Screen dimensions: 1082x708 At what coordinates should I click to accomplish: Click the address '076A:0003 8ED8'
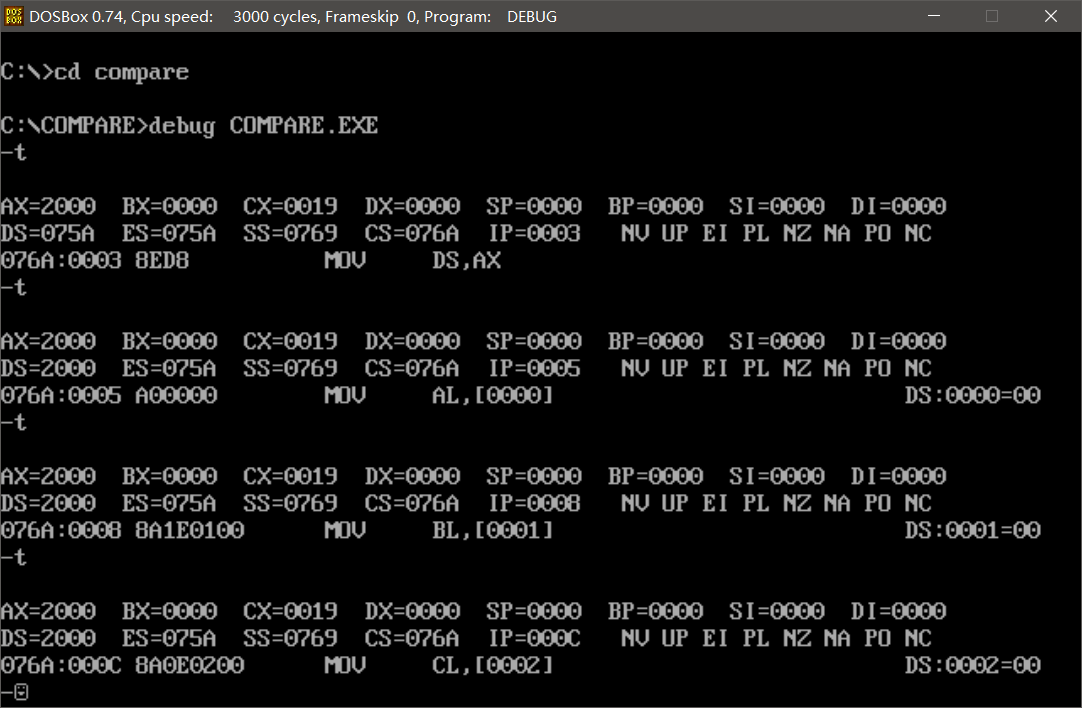(x=95, y=261)
